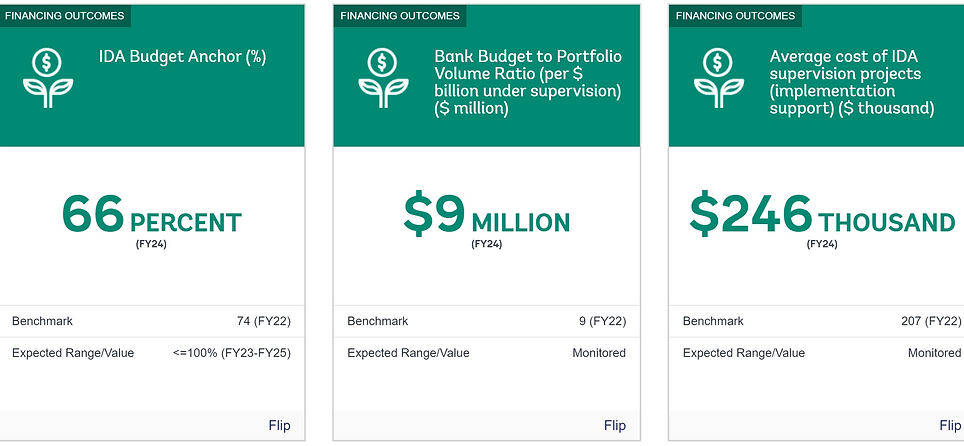Click the Benchmark value '9 (FY22)'

point(602,321)
